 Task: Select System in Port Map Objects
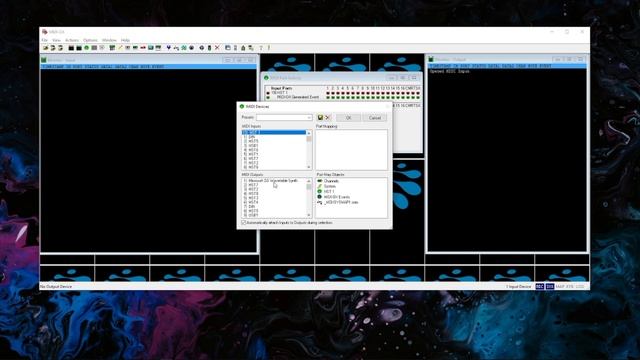329,186
